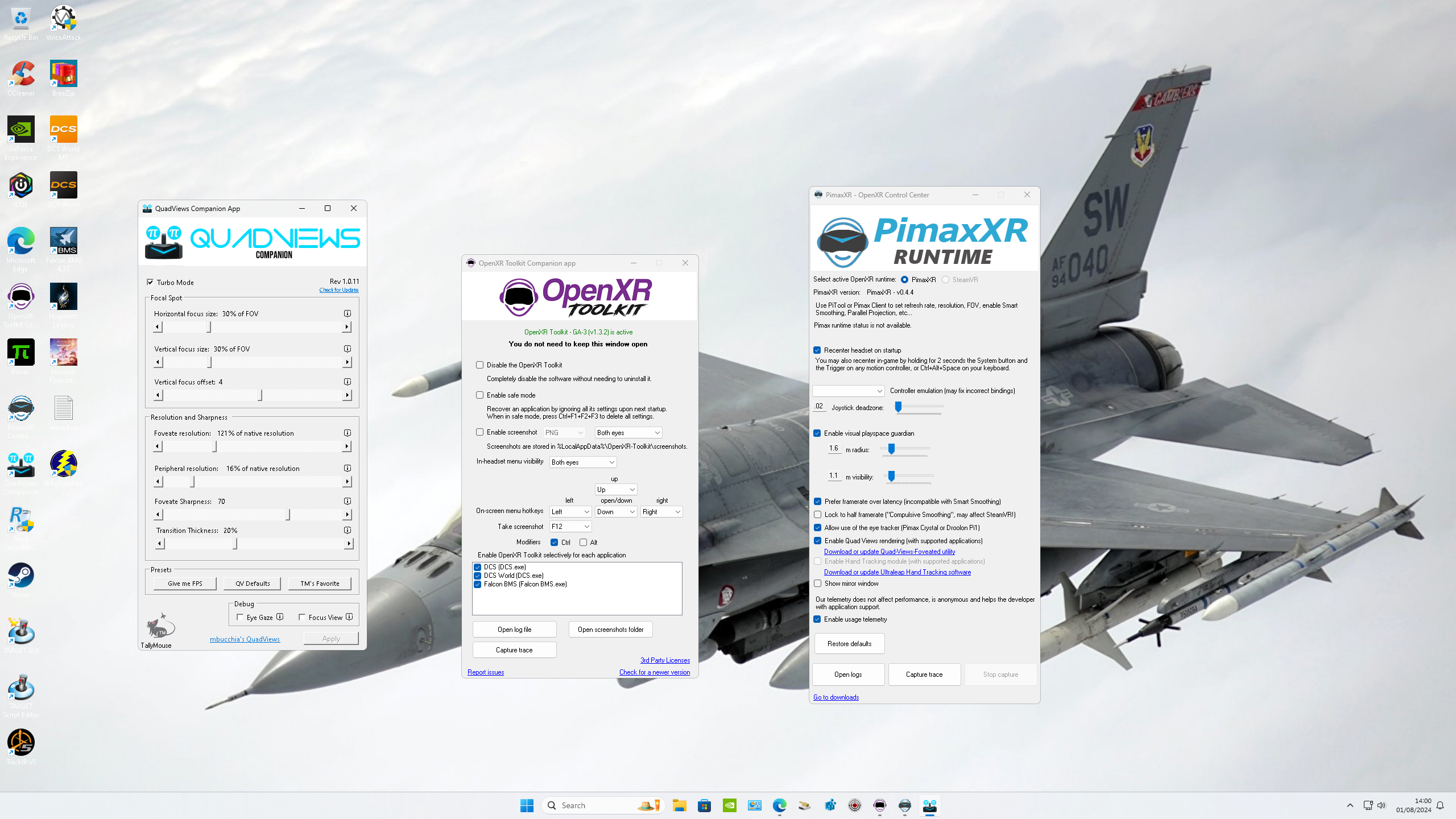
Task: Open the DCS World MT desktop shortcut
Action: pyautogui.click(x=63, y=138)
